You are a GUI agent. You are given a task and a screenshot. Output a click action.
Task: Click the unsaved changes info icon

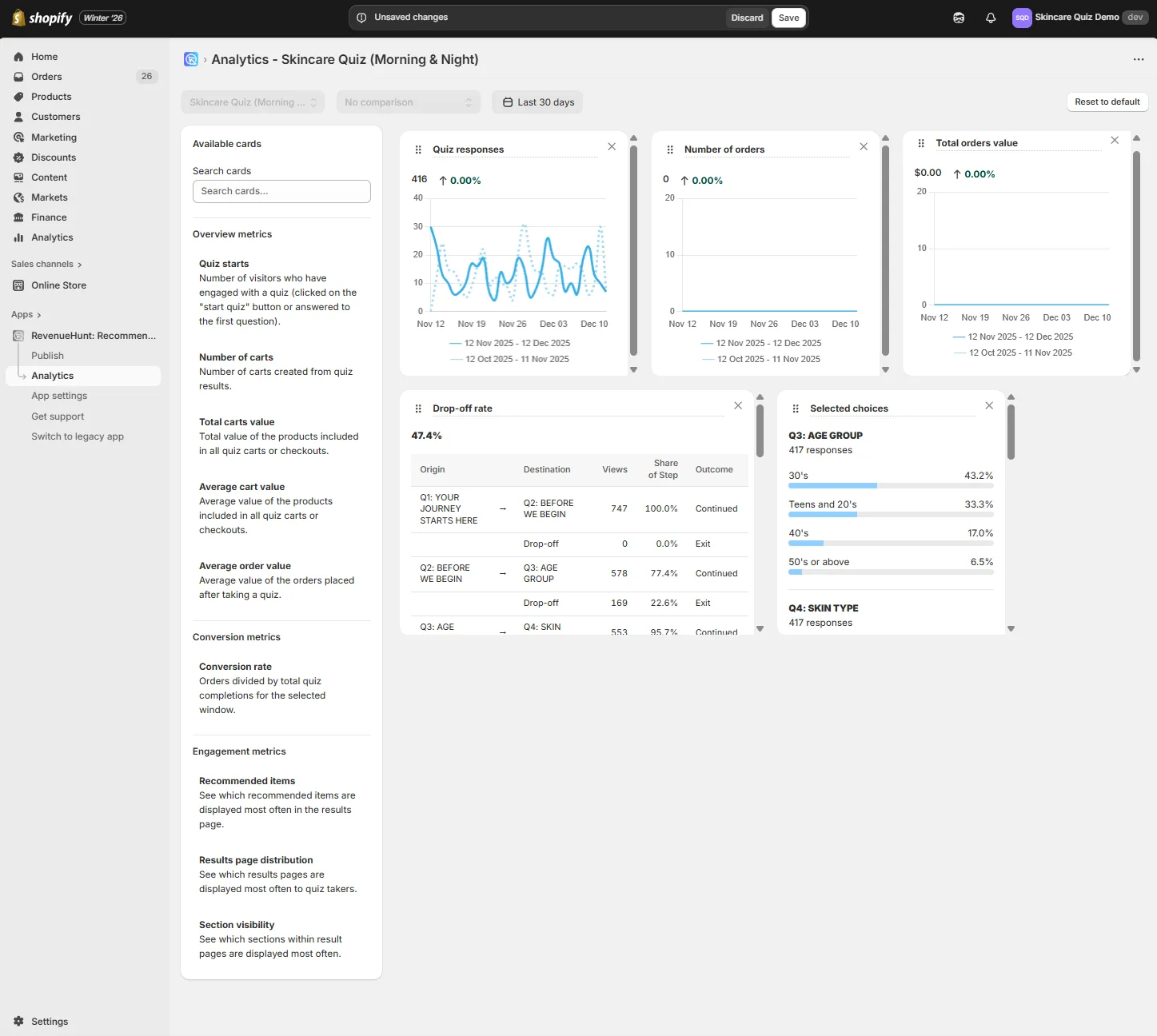(361, 18)
